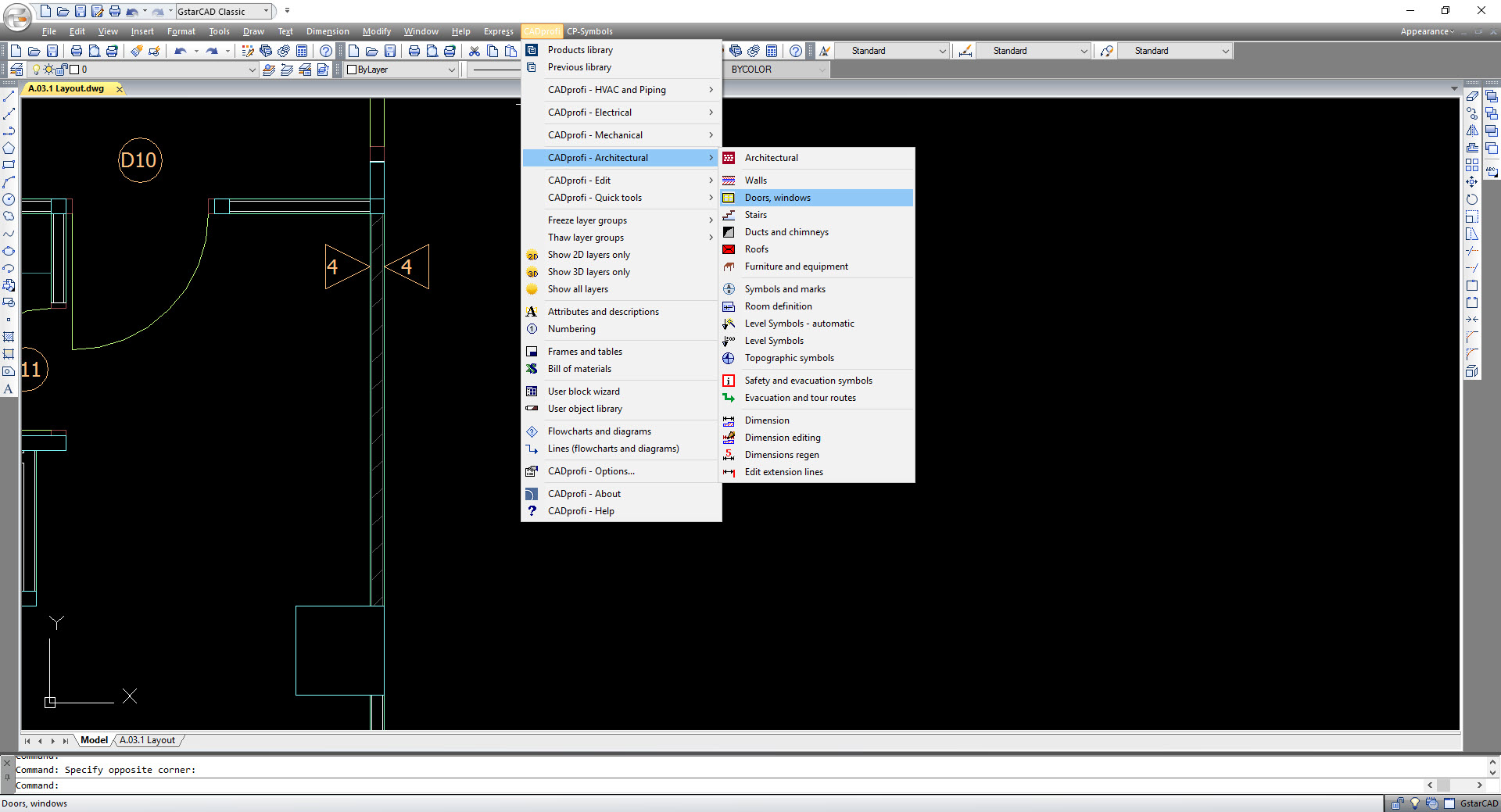Open CADprofi - HVAC and Piping submenu
The width and height of the screenshot is (1501, 812).
coord(621,90)
